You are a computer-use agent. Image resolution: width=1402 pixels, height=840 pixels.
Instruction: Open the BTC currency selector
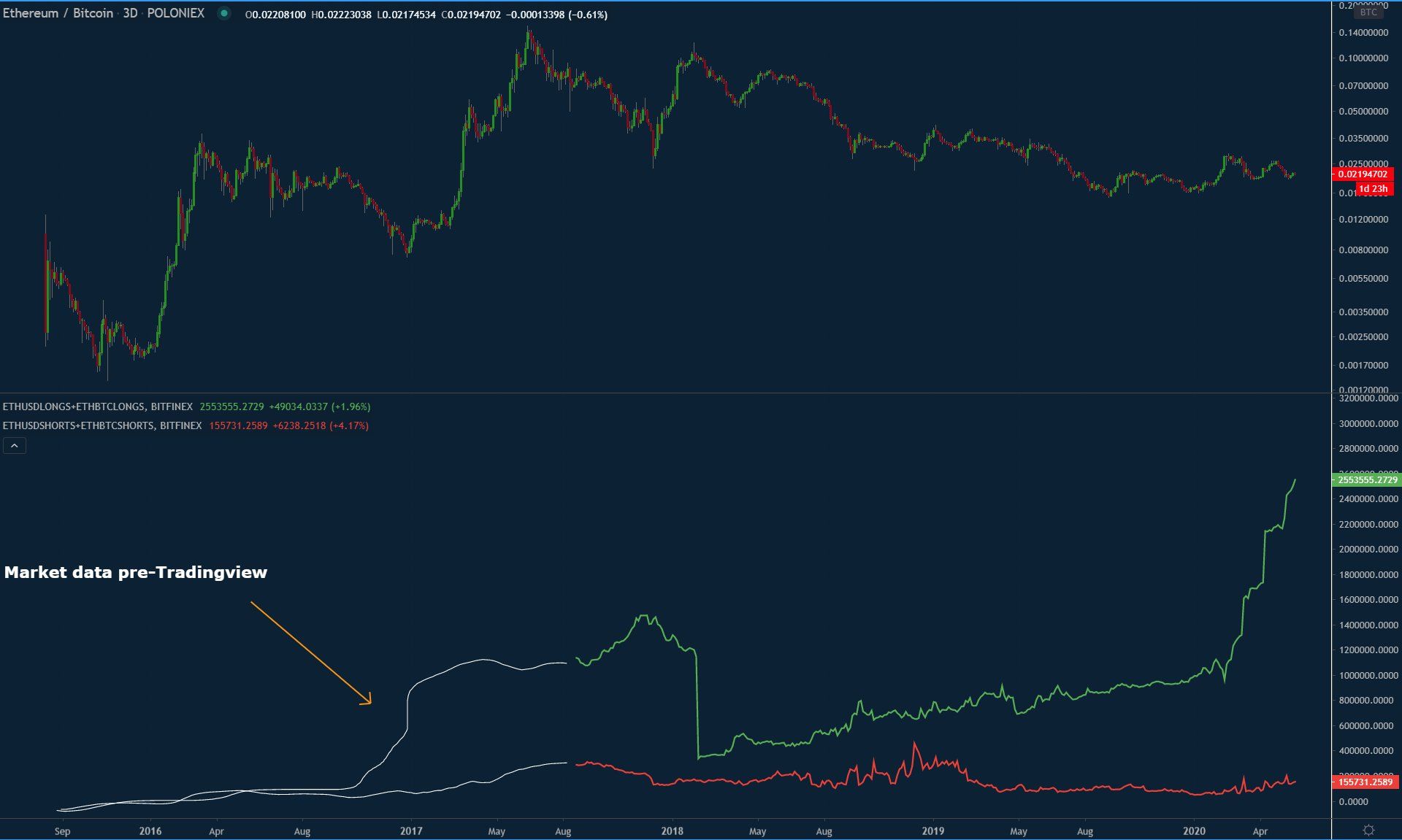pos(1368,12)
